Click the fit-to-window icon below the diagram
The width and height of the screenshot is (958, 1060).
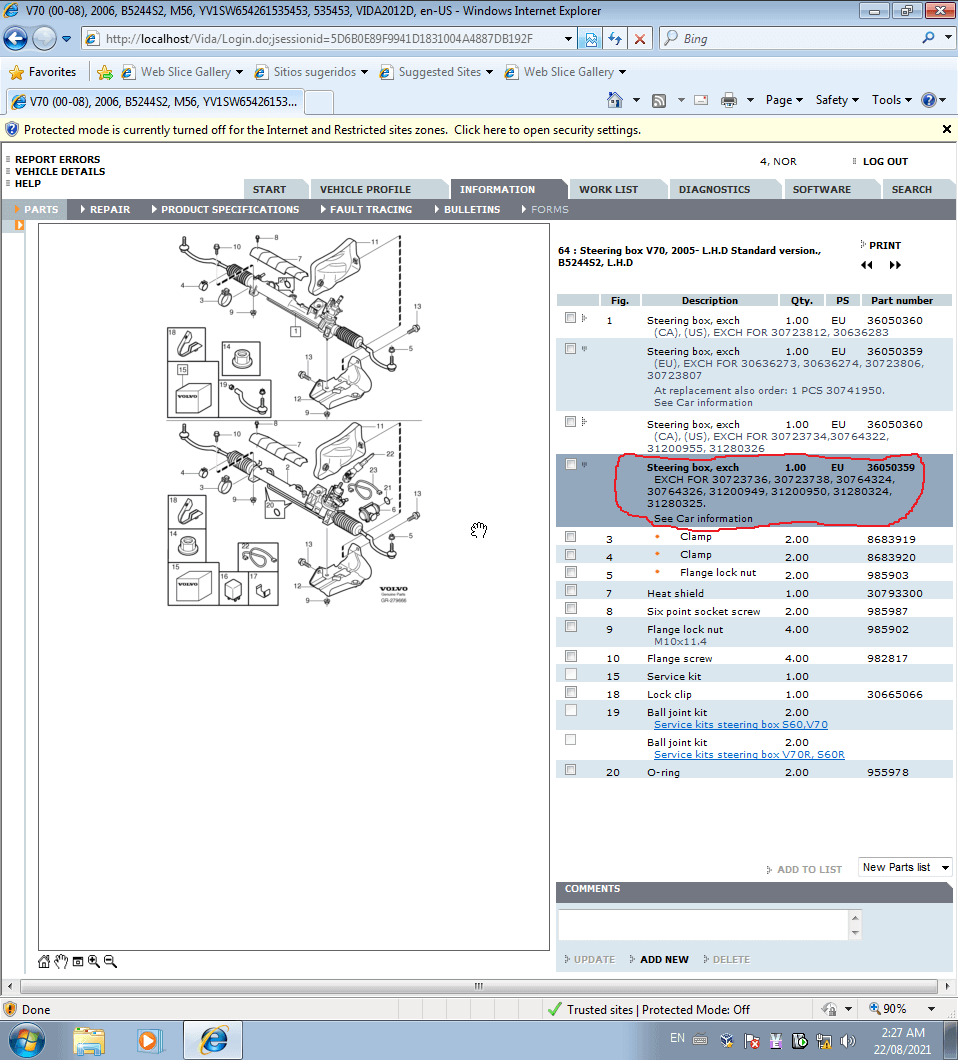pyautogui.click(x=77, y=961)
